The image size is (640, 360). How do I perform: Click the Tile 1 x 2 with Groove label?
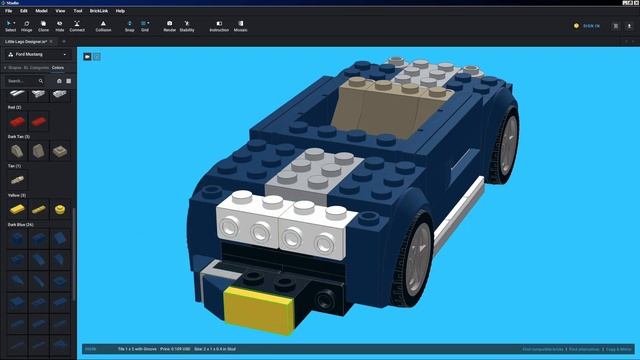(137, 349)
